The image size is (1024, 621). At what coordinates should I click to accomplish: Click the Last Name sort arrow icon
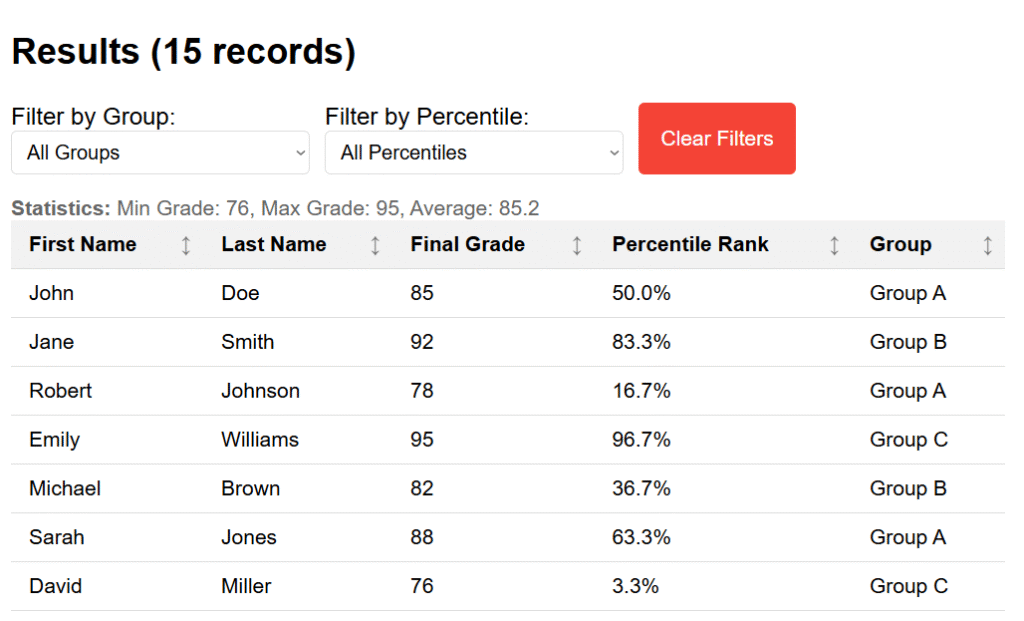(x=375, y=246)
